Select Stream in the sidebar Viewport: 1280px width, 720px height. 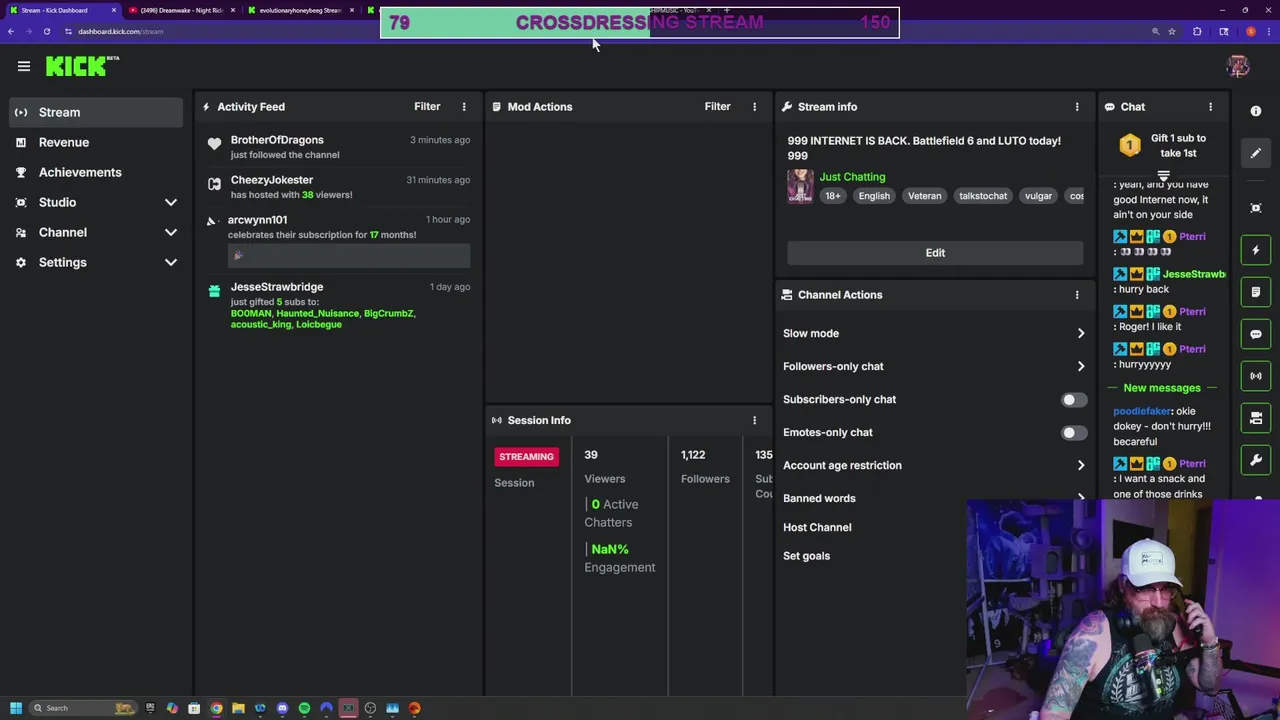point(96,112)
